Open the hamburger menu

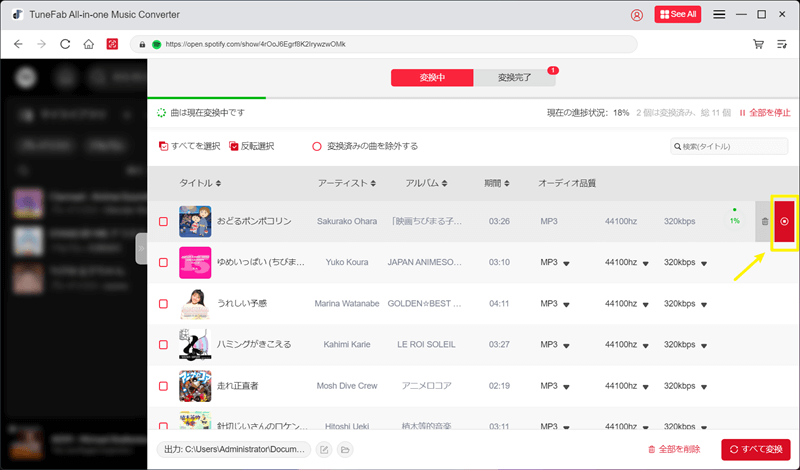(x=719, y=15)
